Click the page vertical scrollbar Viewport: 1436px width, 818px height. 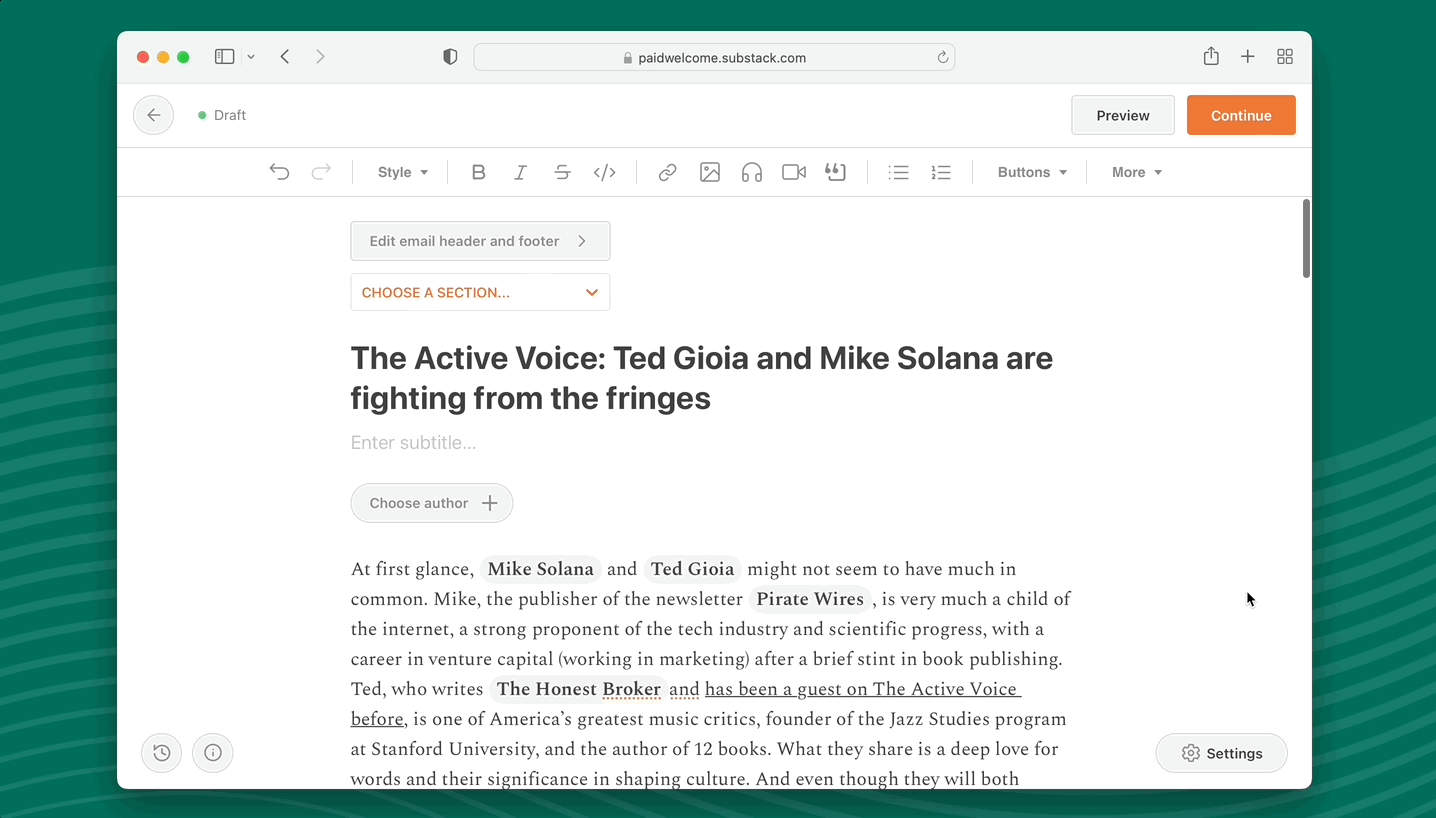click(1306, 239)
